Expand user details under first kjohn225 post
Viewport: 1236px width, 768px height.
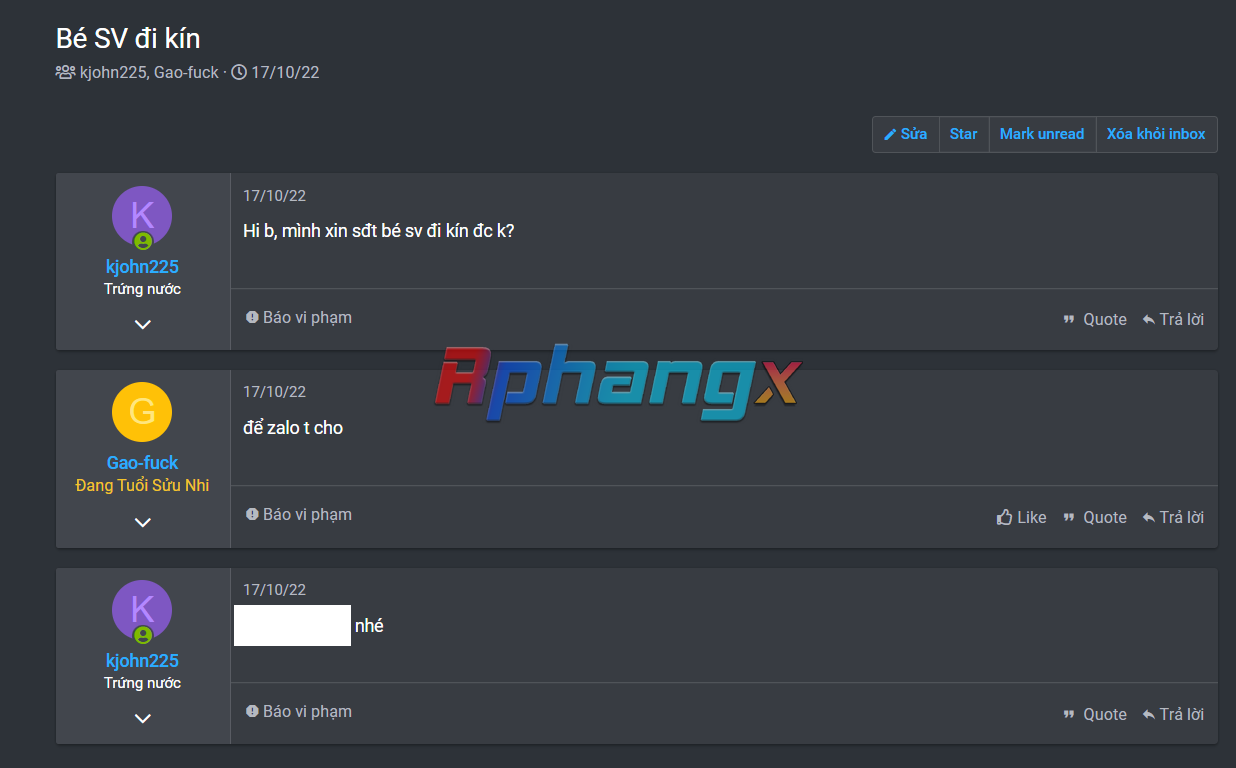tap(143, 324)
